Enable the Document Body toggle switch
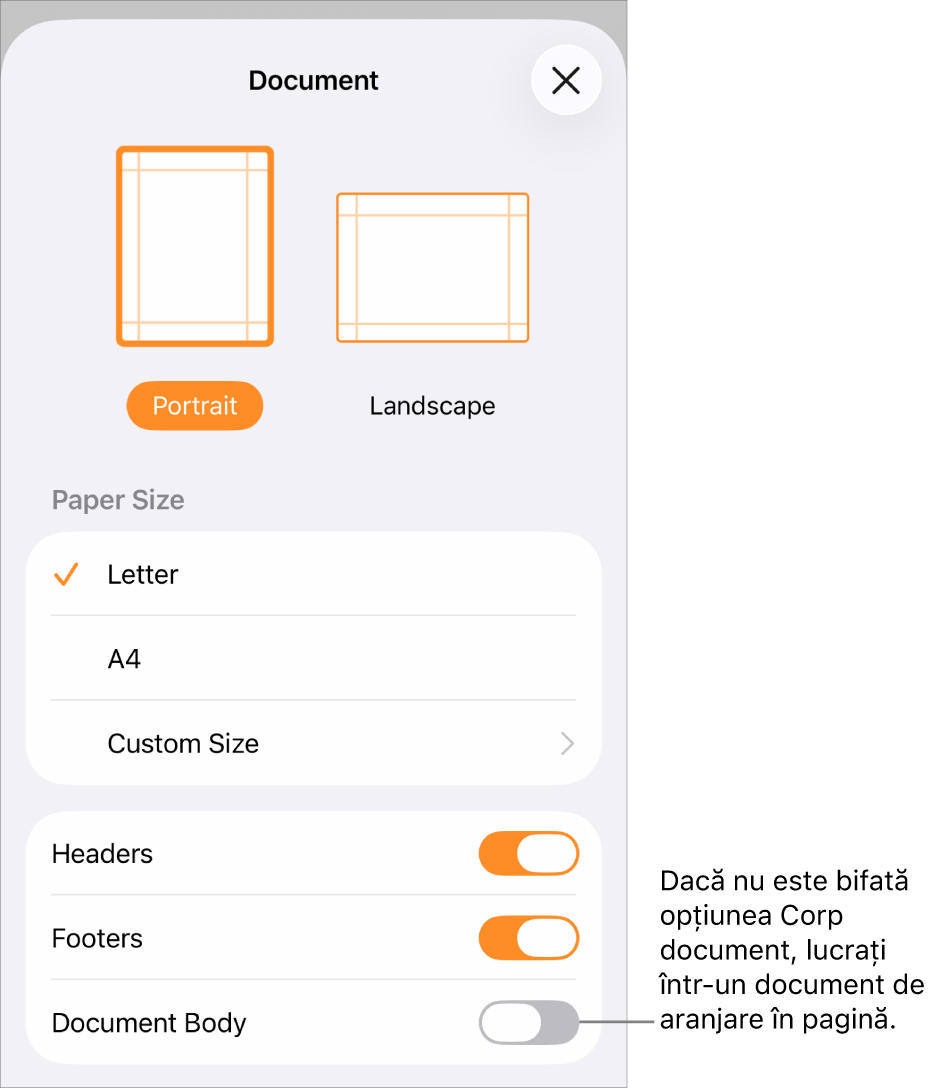Screen dimensions: 944x1088 click(x=529, y=1023)
